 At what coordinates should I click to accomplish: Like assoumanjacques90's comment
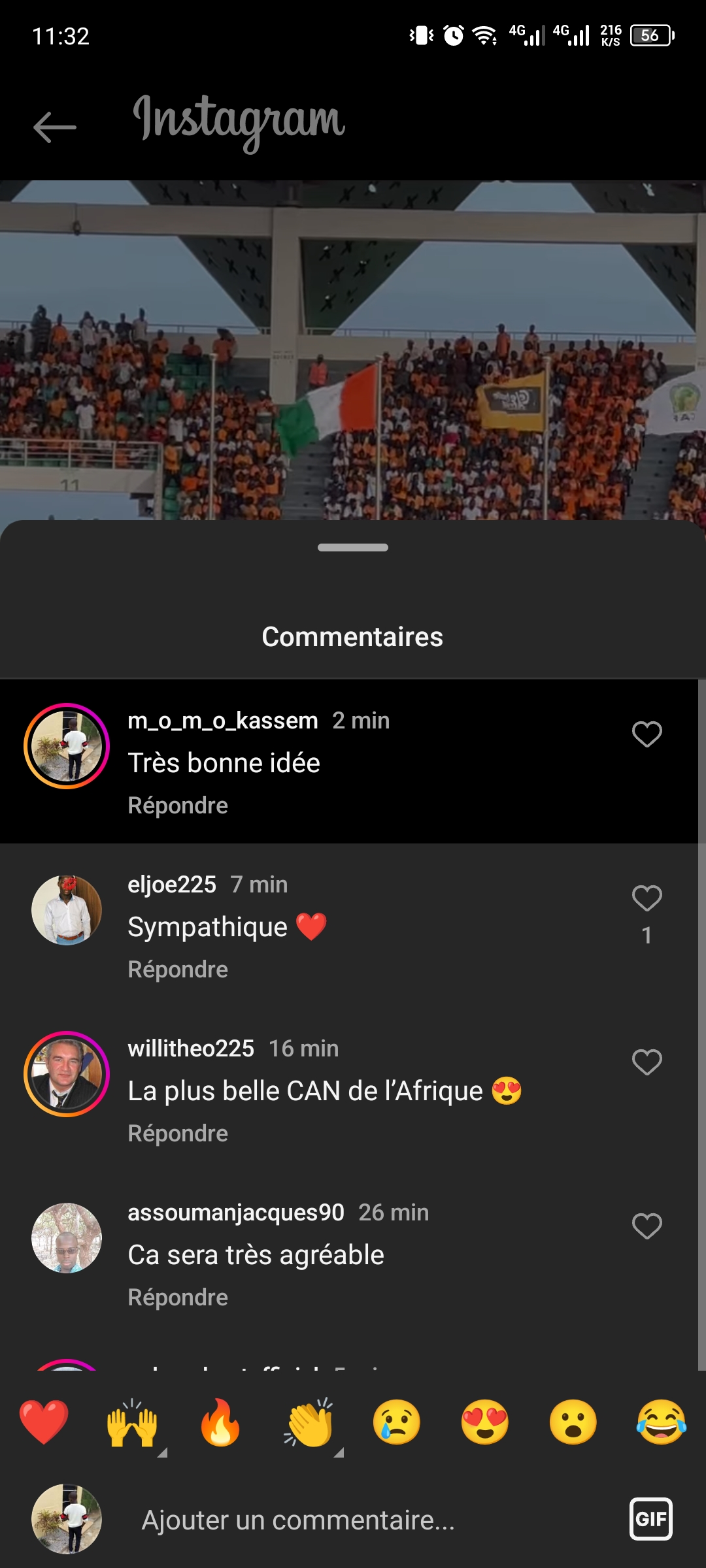coord(647,1226)
